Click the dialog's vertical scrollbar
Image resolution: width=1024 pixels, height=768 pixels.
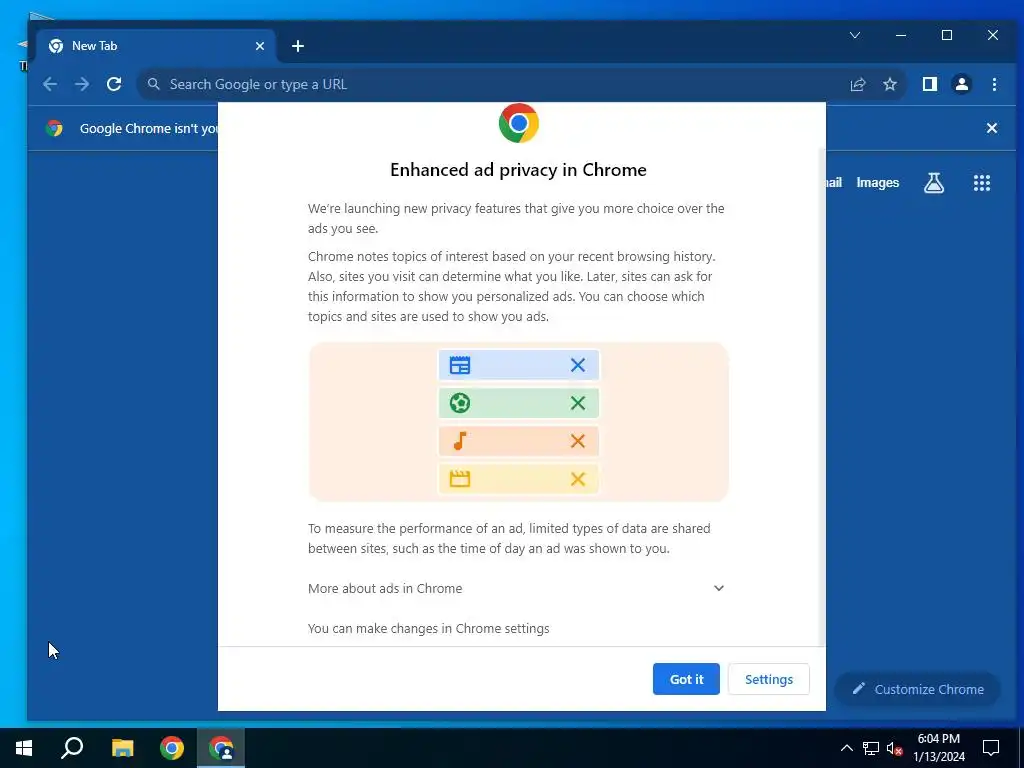[x=822, y=395]
